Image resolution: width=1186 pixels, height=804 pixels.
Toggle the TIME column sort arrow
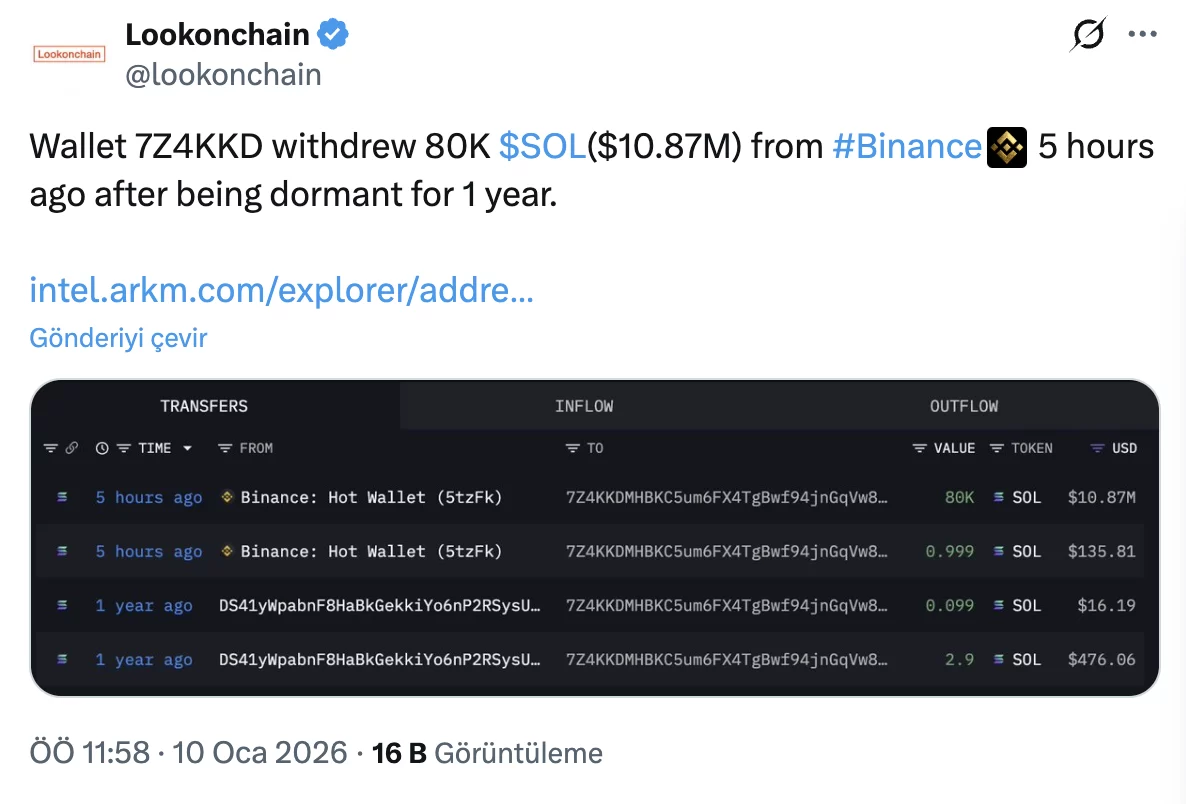[x=187, y=448]
